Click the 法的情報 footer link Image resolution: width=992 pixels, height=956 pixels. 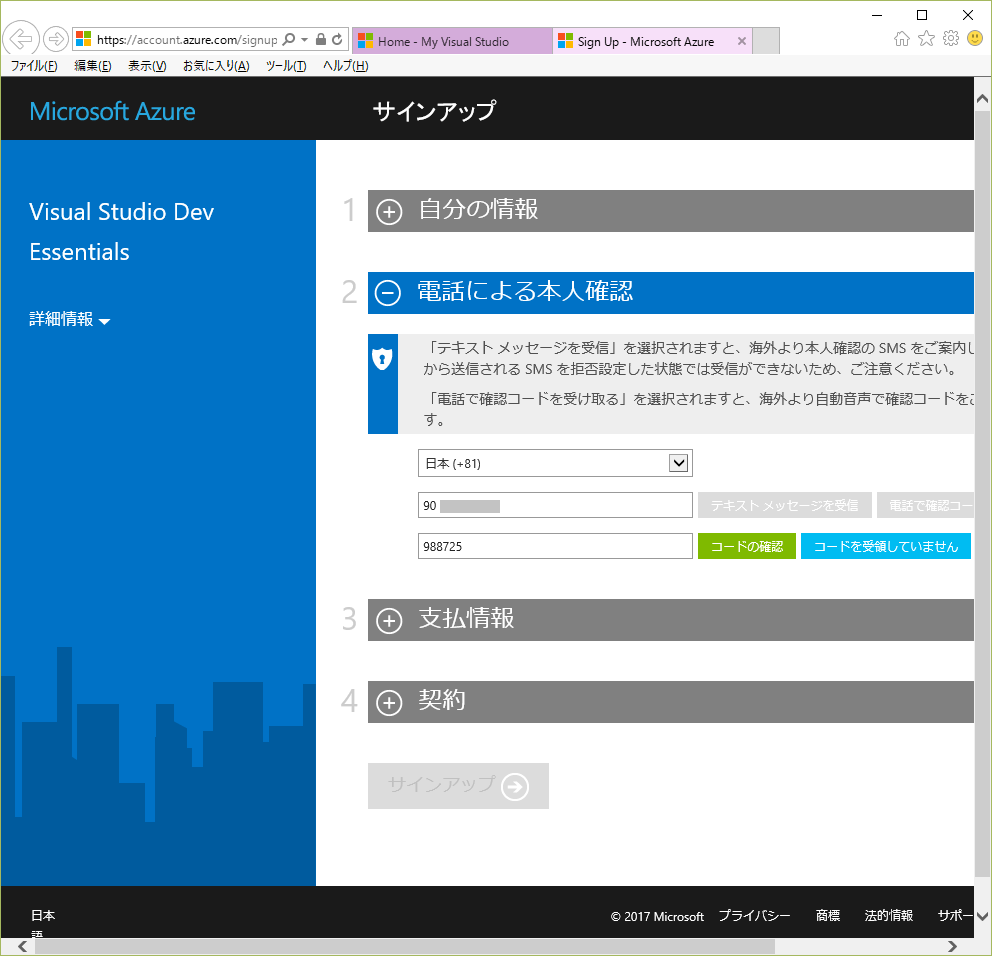coord(889,916)
